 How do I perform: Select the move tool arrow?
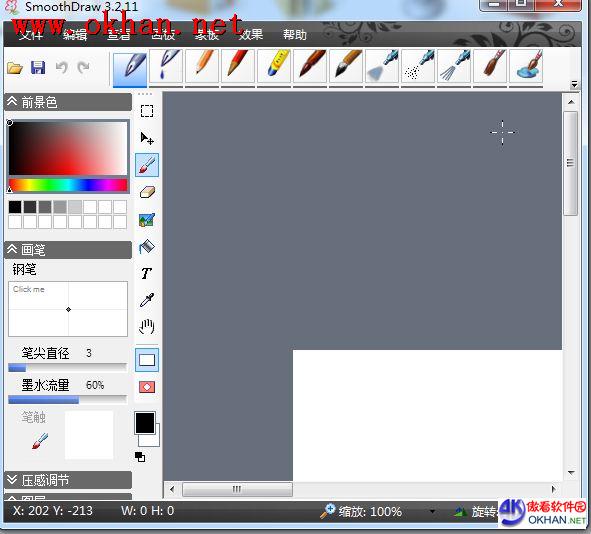point(147,138)
